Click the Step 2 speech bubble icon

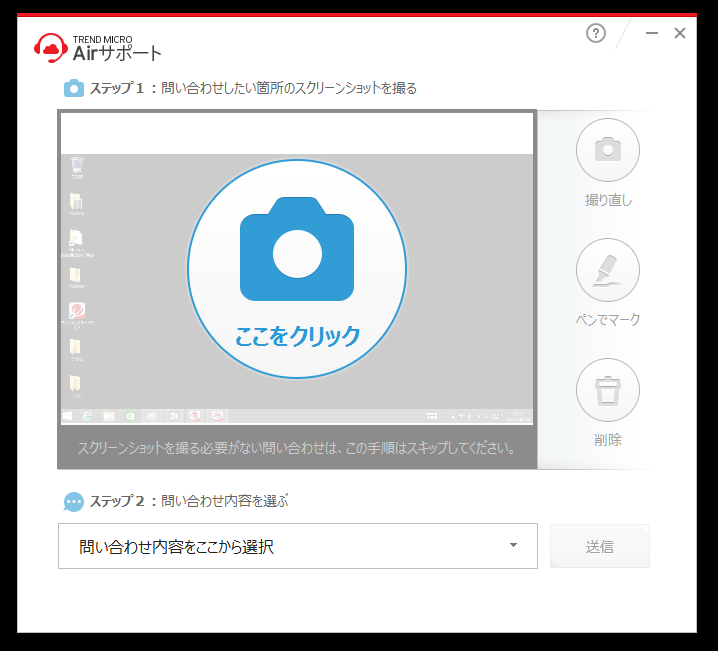[x=74, y=501]
